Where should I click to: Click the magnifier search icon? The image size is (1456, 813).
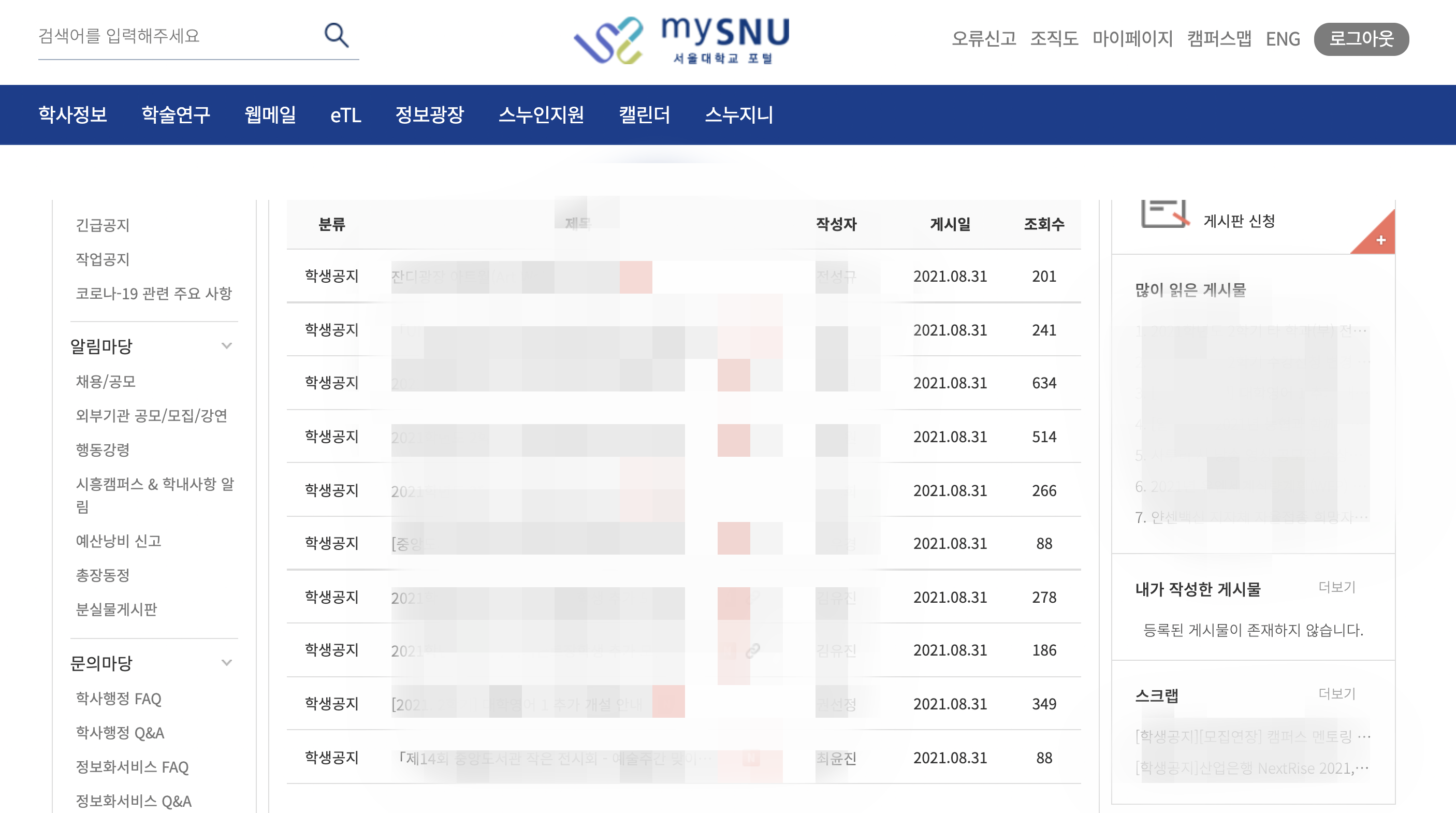pos(337,36)
